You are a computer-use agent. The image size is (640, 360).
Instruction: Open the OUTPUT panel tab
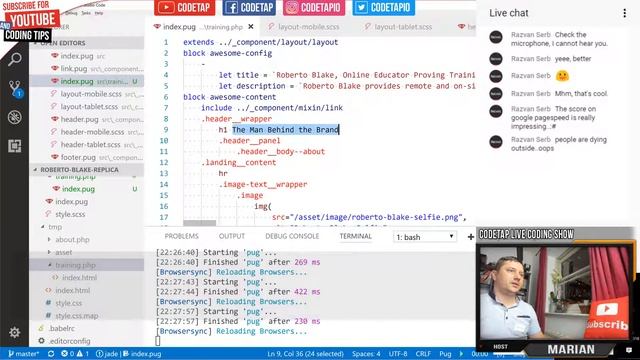[231, 236]
